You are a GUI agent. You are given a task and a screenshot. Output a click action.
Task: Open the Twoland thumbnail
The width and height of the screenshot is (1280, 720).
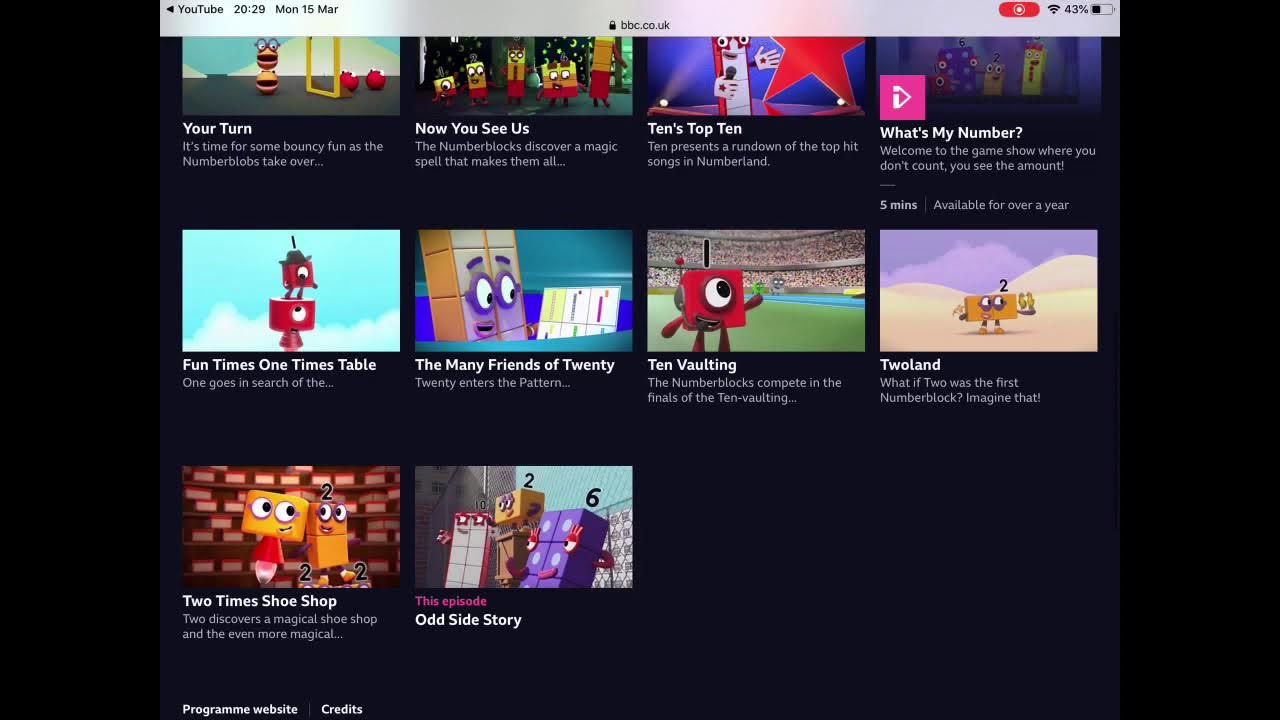(989, 291)
